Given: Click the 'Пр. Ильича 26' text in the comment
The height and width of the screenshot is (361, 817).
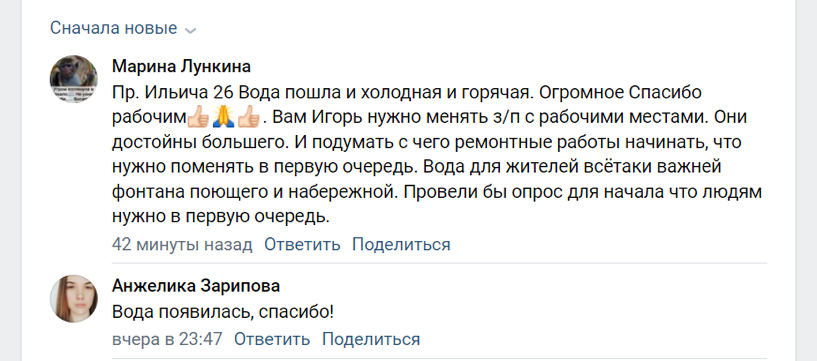Looking at the screenshot, I should click(x=176, y=93).
